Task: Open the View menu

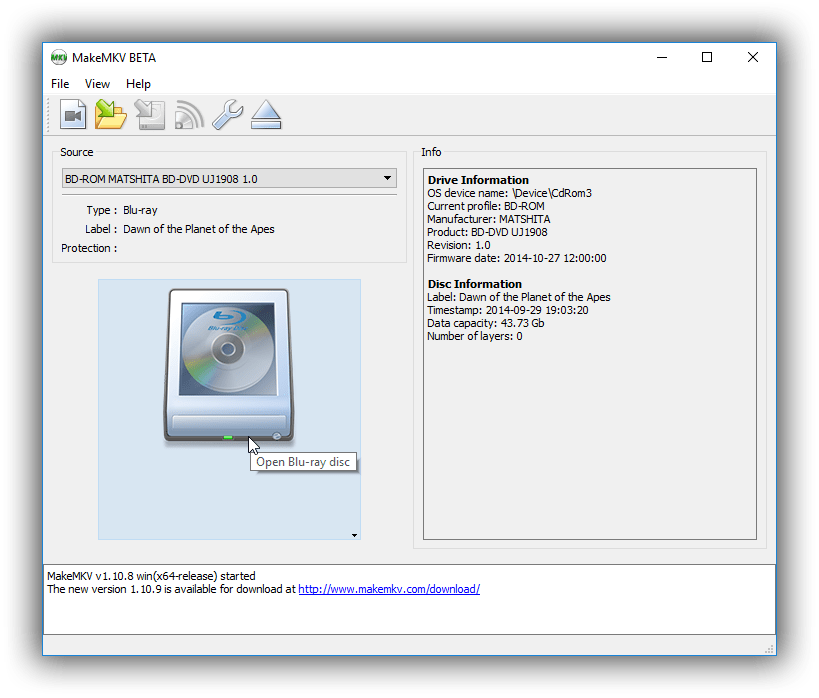Action: pyautogui.click(x=97, y=84)
